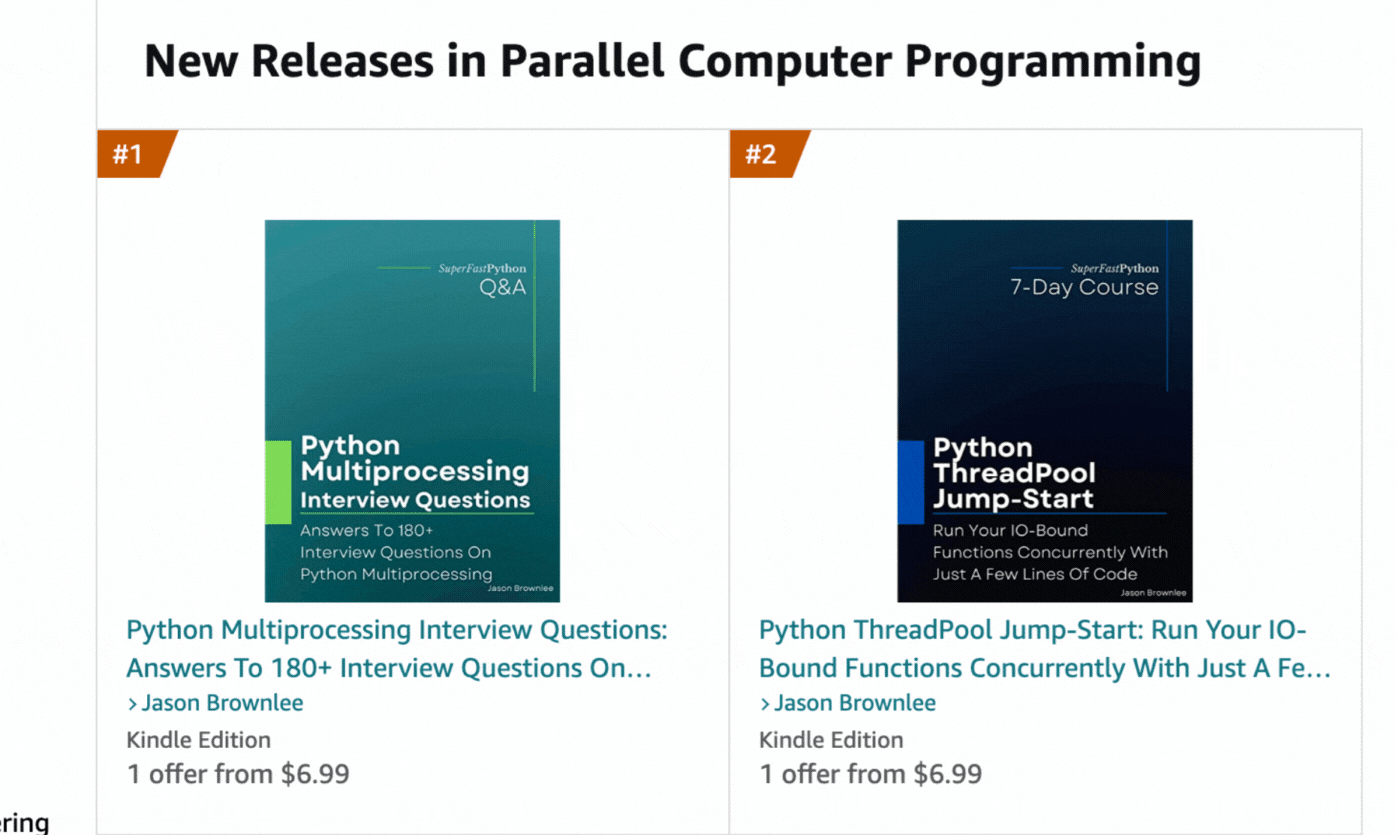Click the green accent bar on the Multiprocessing cover
The height and width of the screenshot is (835, 1396).
277,482
